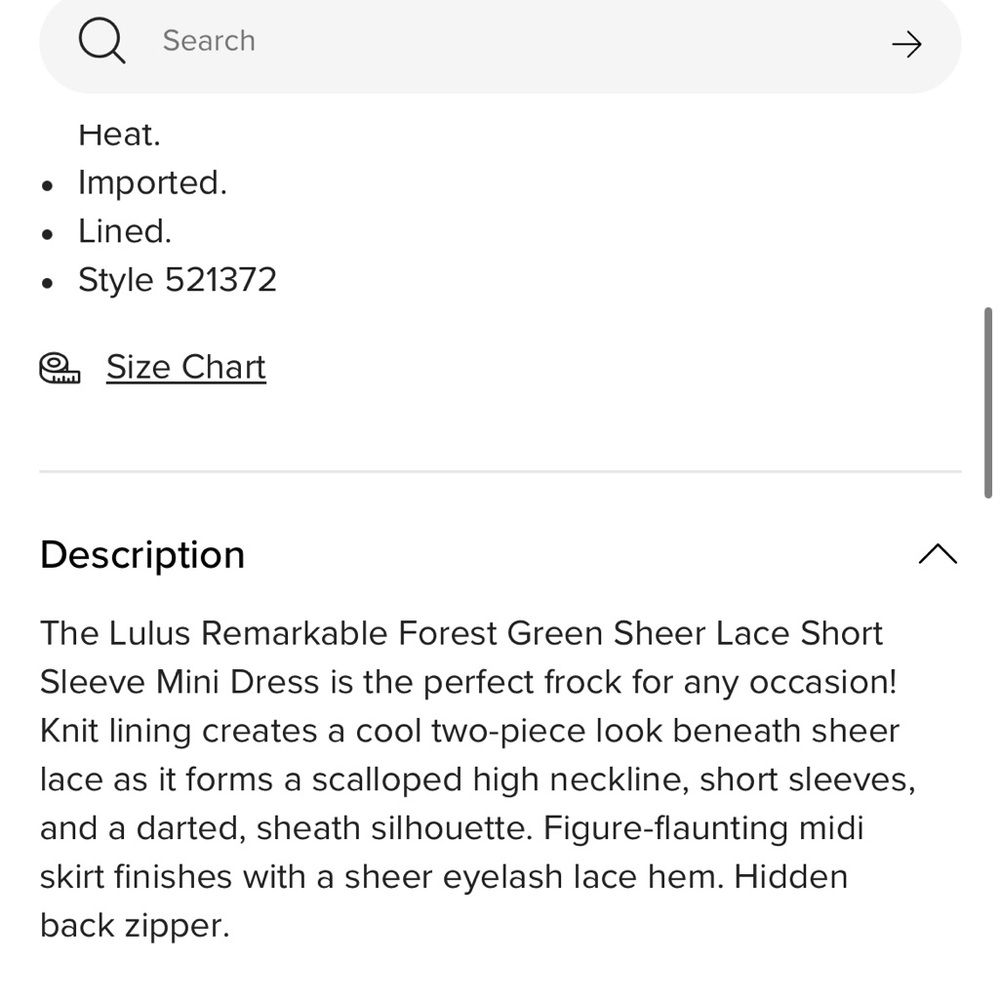Open the Size Chart link
The height and width of the screenshot is (1000, 1000).
pos(186,367)
